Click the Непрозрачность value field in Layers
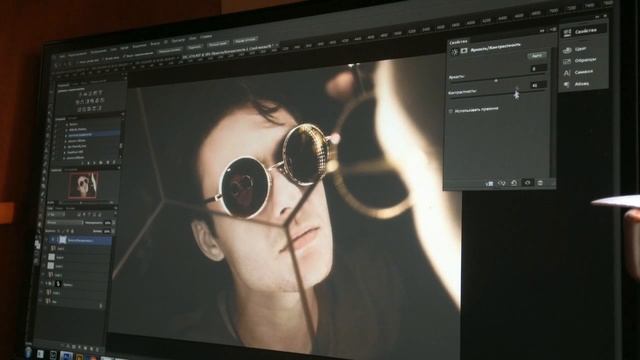The image size is (640, 360). [x=108, y=223]
